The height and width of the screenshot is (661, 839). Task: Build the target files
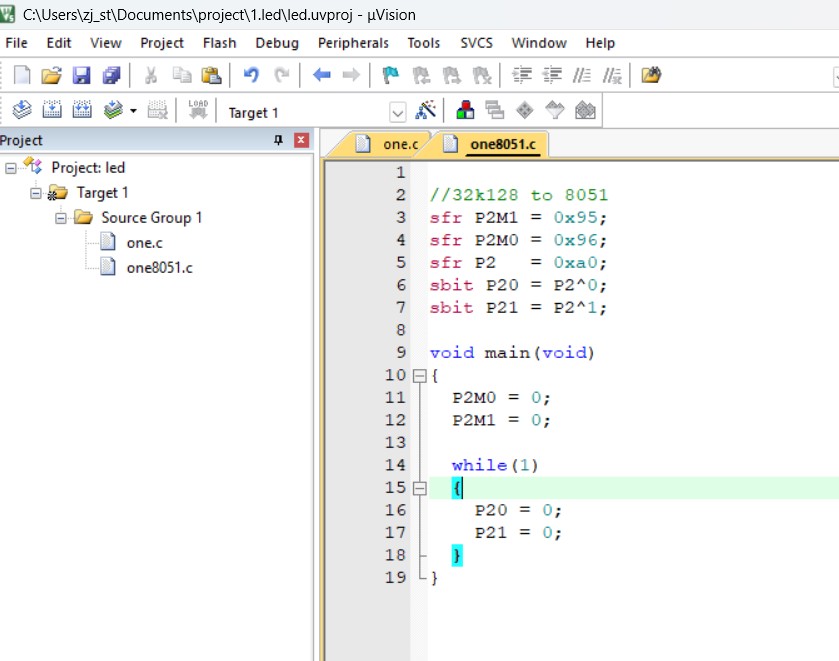[52, 110]
